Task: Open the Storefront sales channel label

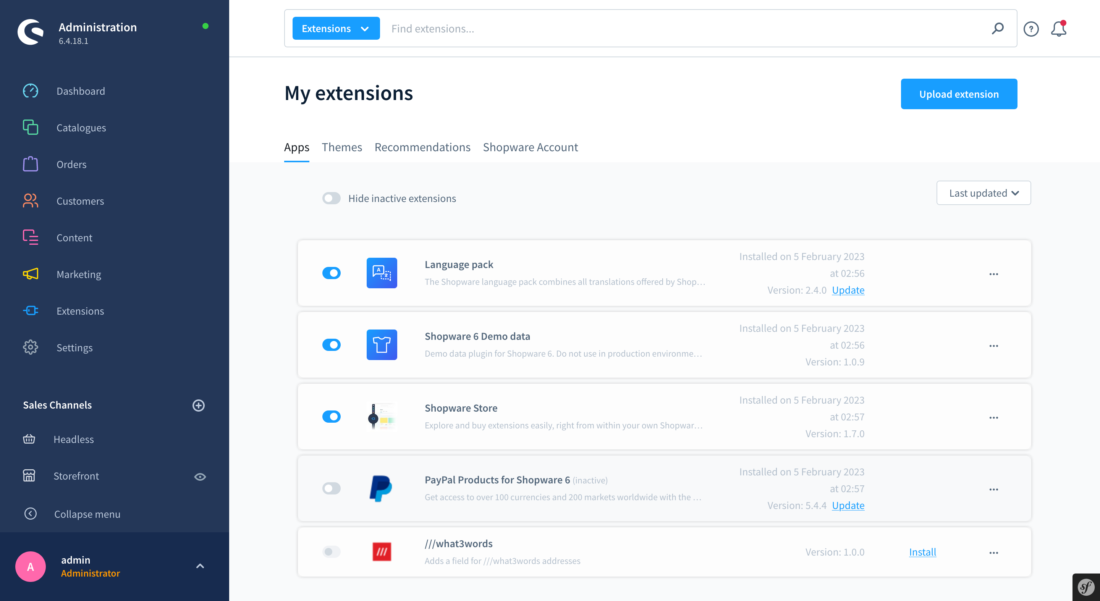Action: click(76, 476)
